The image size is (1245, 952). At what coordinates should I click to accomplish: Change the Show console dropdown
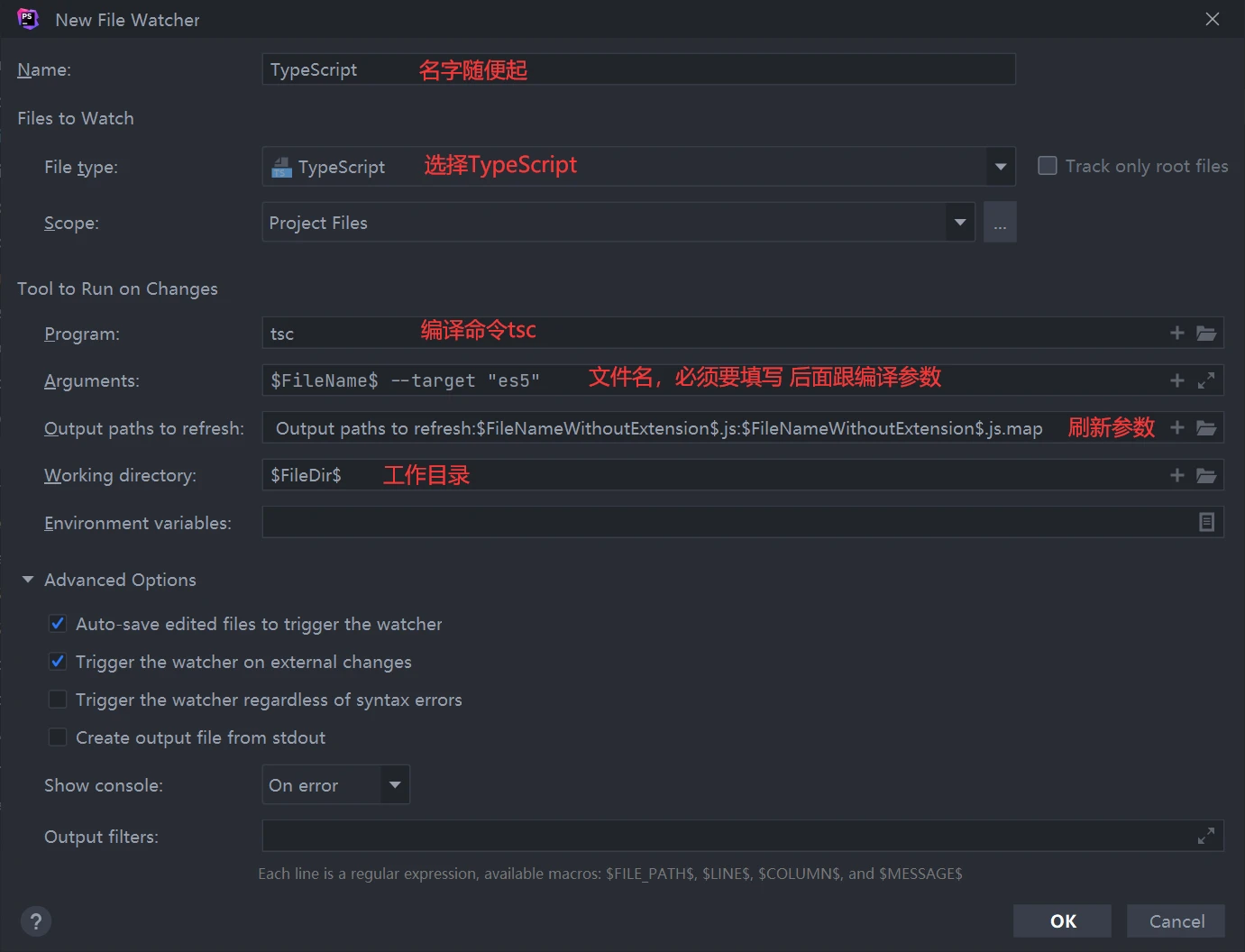[394, 784]
